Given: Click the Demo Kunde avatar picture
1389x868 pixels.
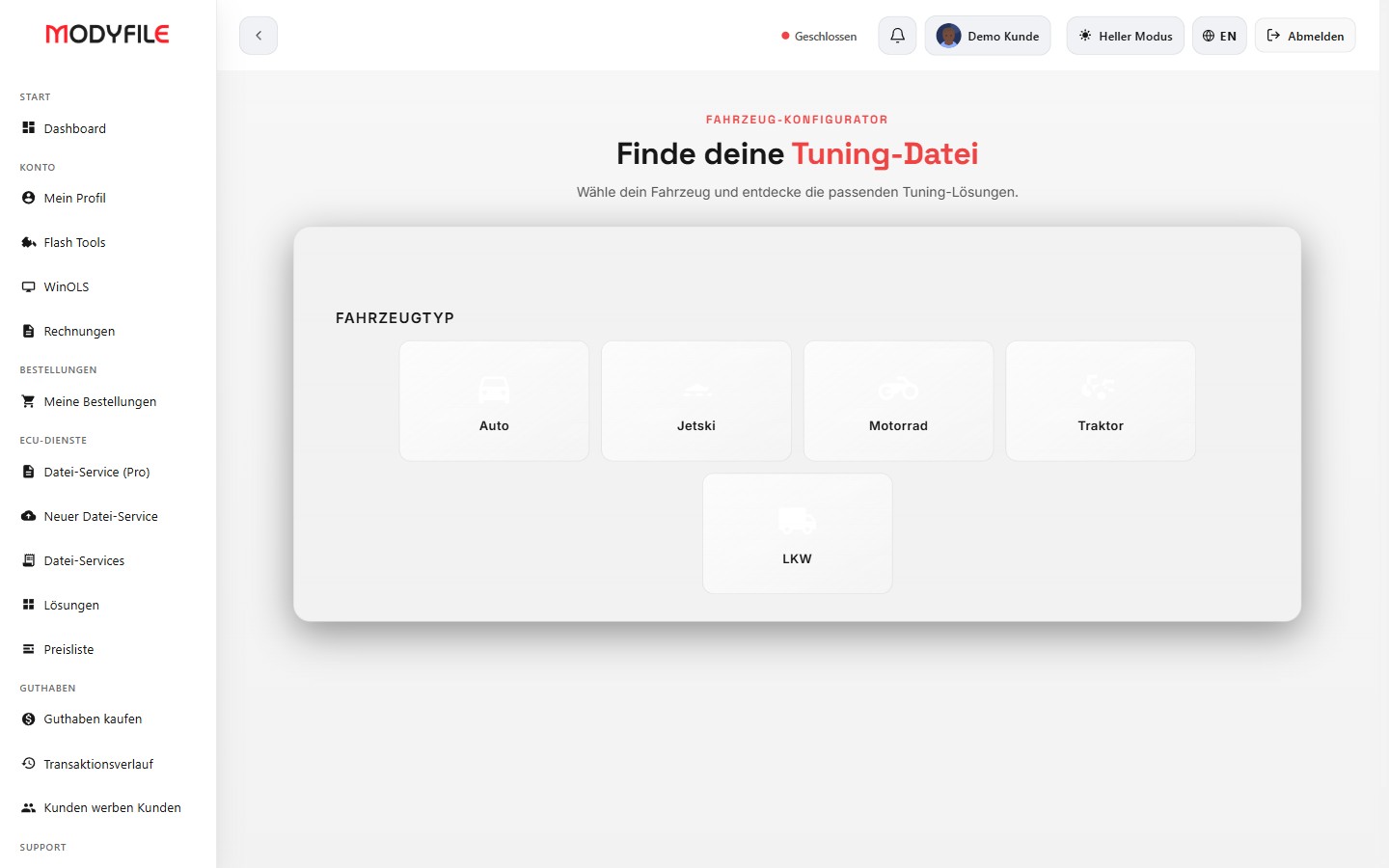Looking at the screenshot, I should tap(949, 36).
